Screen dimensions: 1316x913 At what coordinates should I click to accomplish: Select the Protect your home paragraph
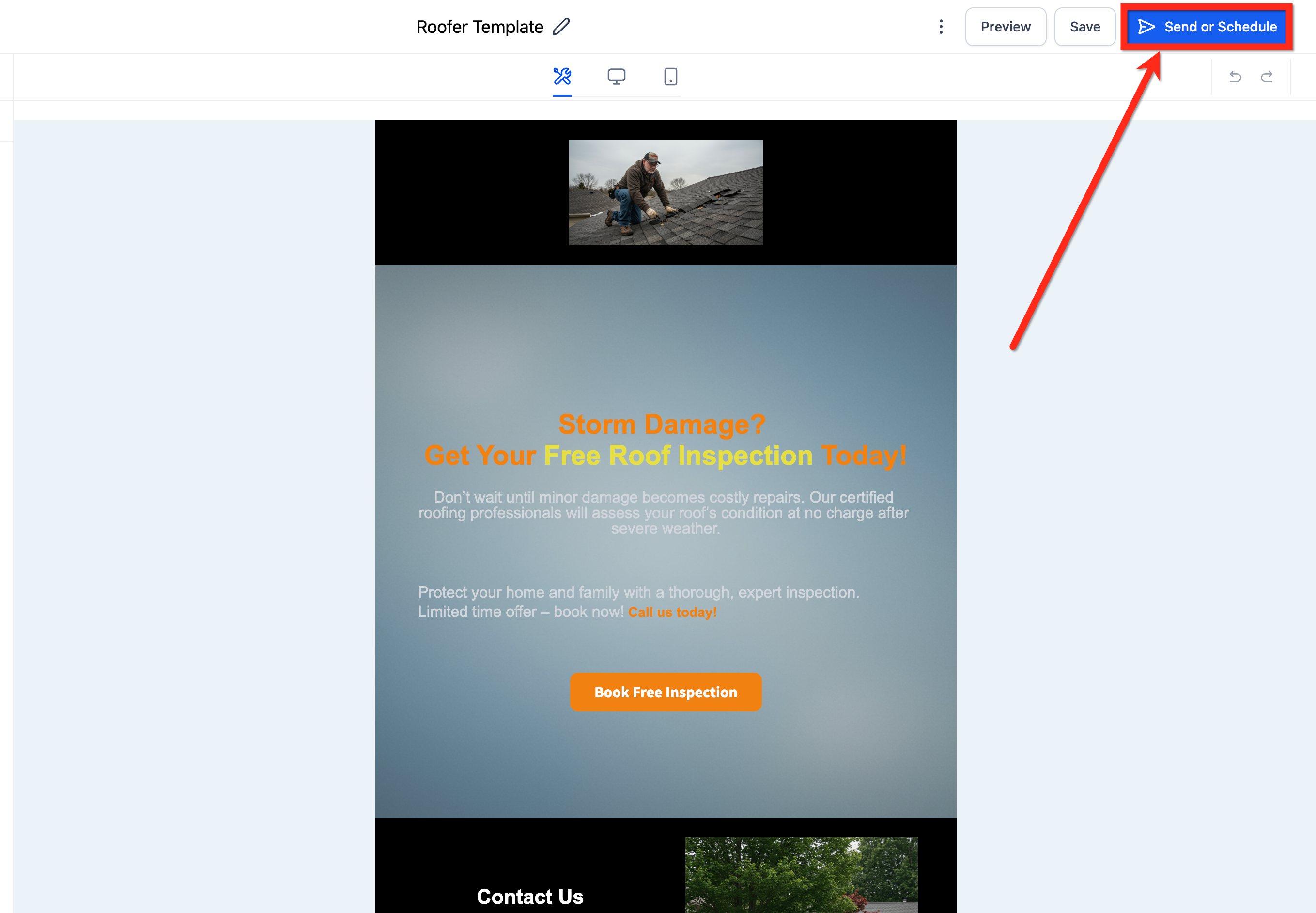(x=638, y=602)
